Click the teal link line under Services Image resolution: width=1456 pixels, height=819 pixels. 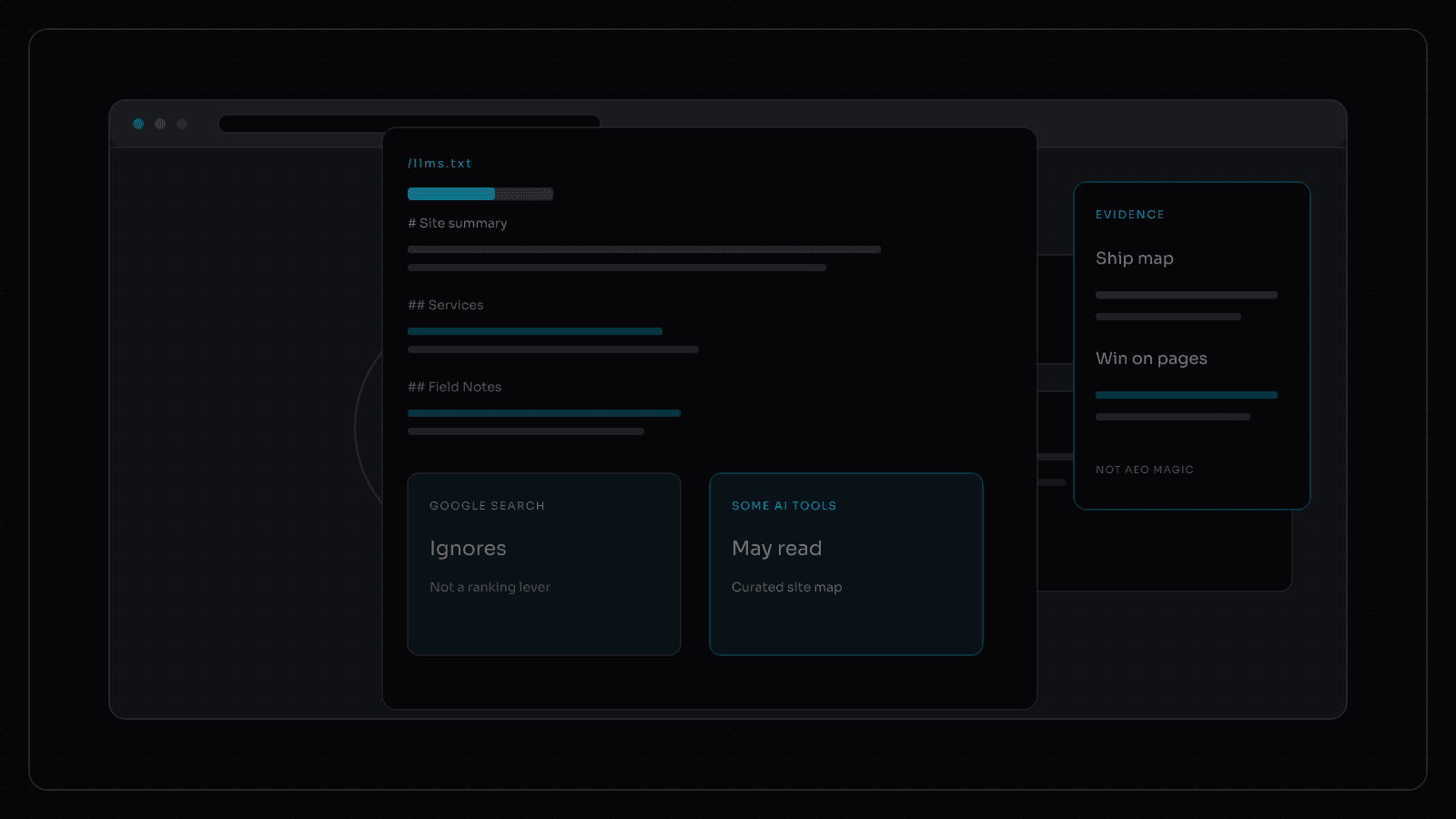coord(535,331)
